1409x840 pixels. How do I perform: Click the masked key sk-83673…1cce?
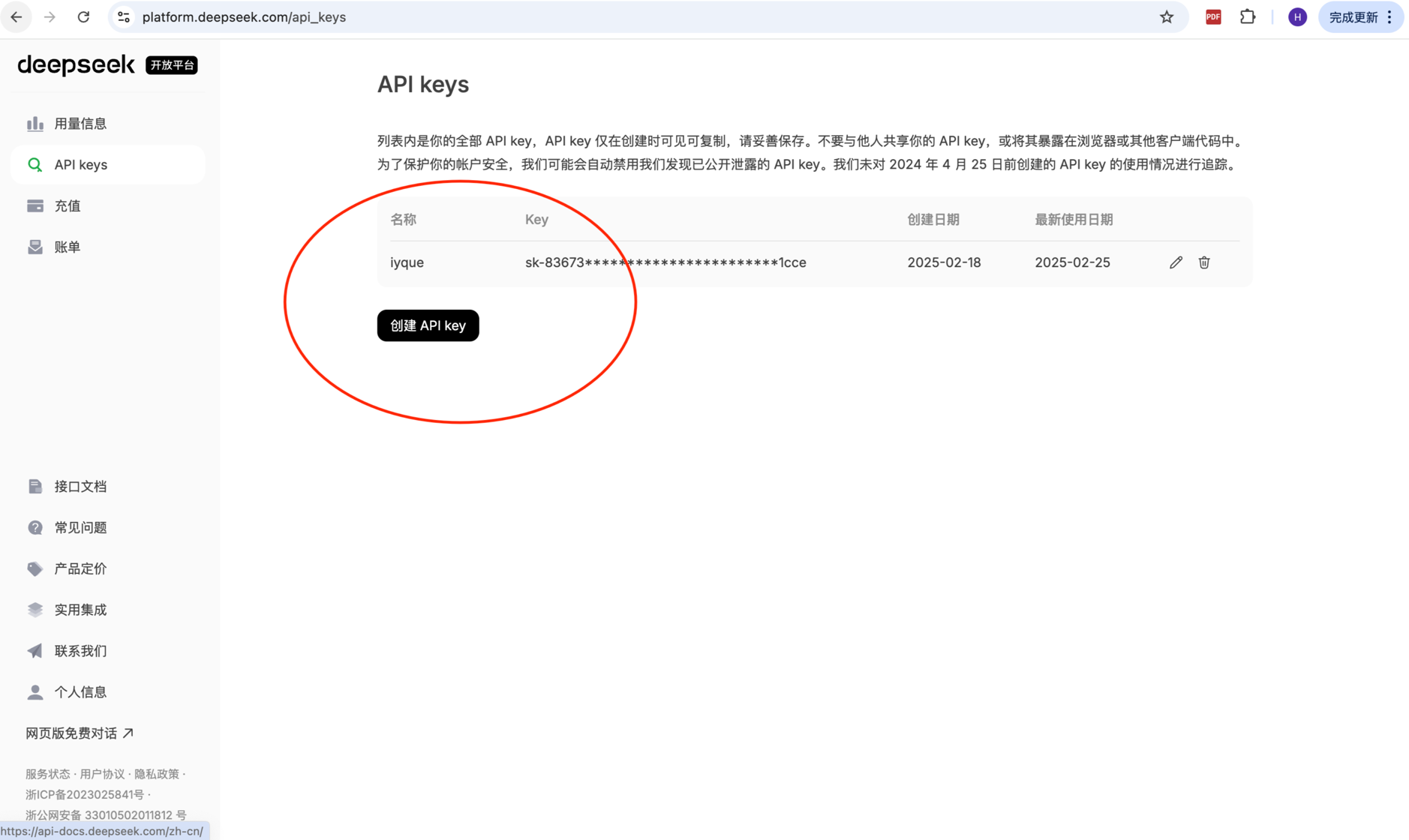(x=665, y=262)
